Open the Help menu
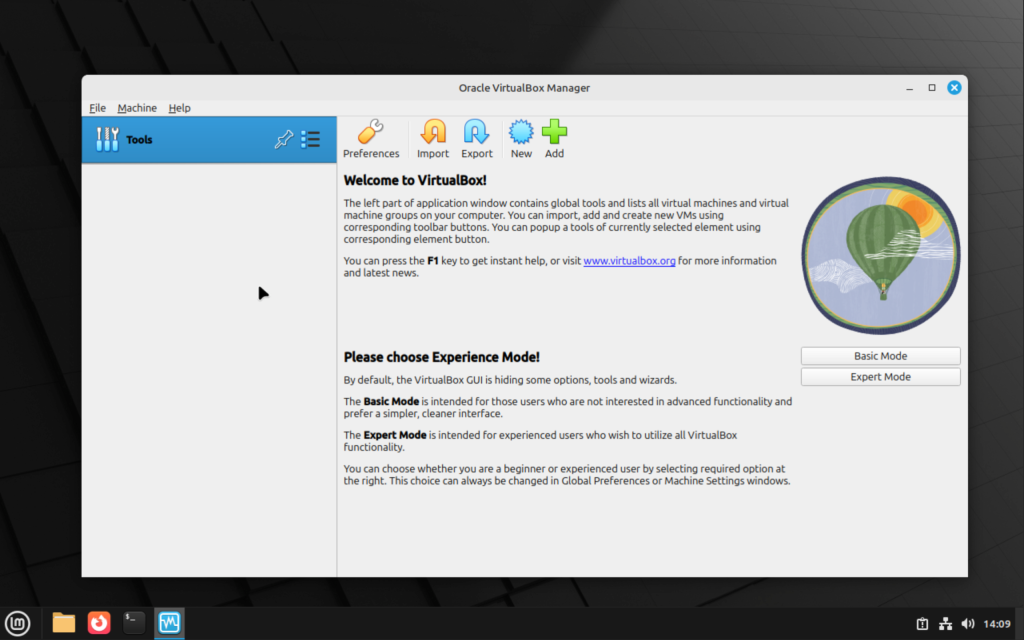1024x640 pixels. [x=179, y=107]
